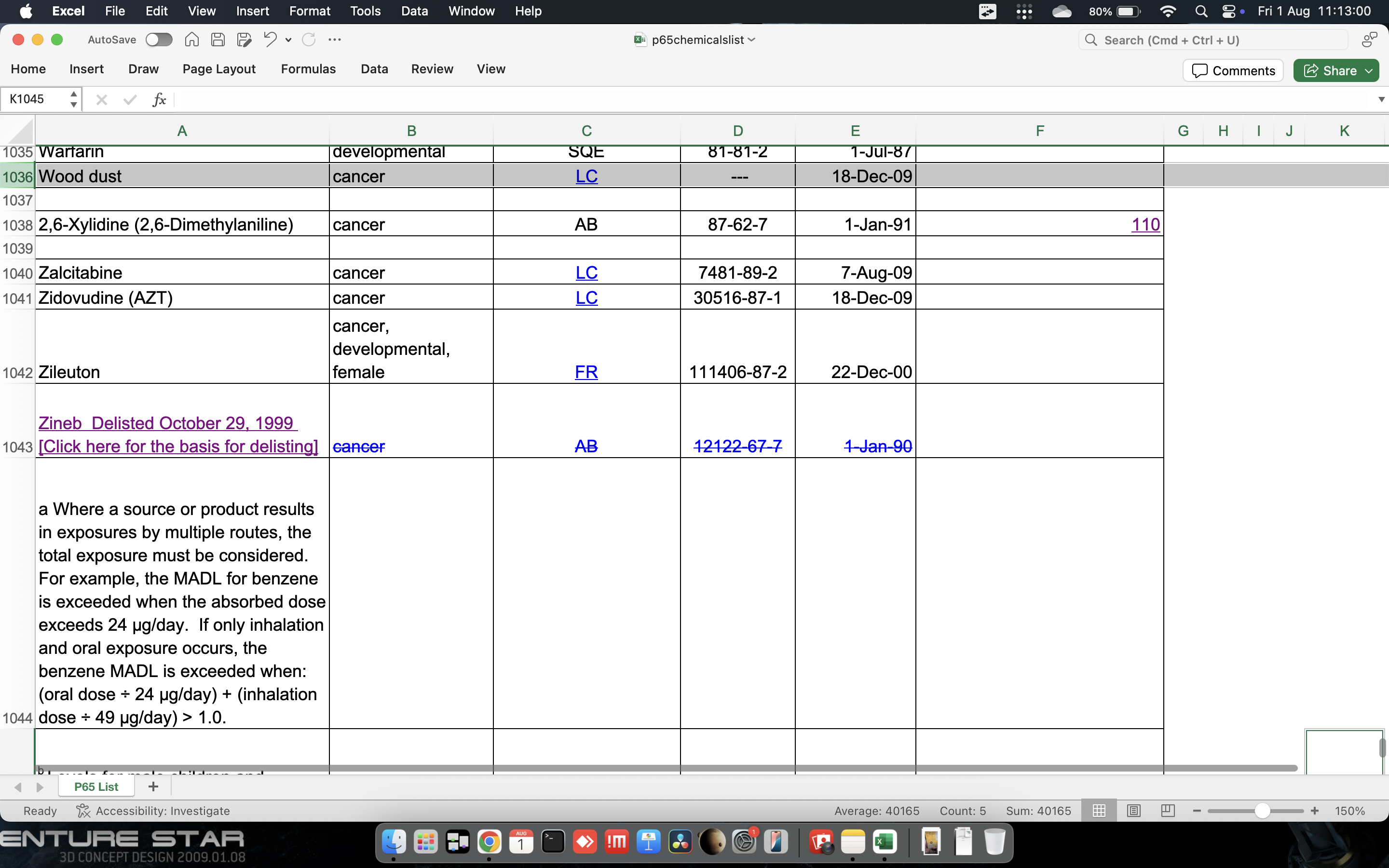
Task: Select the Review ribbon tab
Action: [x=432, y=69]
